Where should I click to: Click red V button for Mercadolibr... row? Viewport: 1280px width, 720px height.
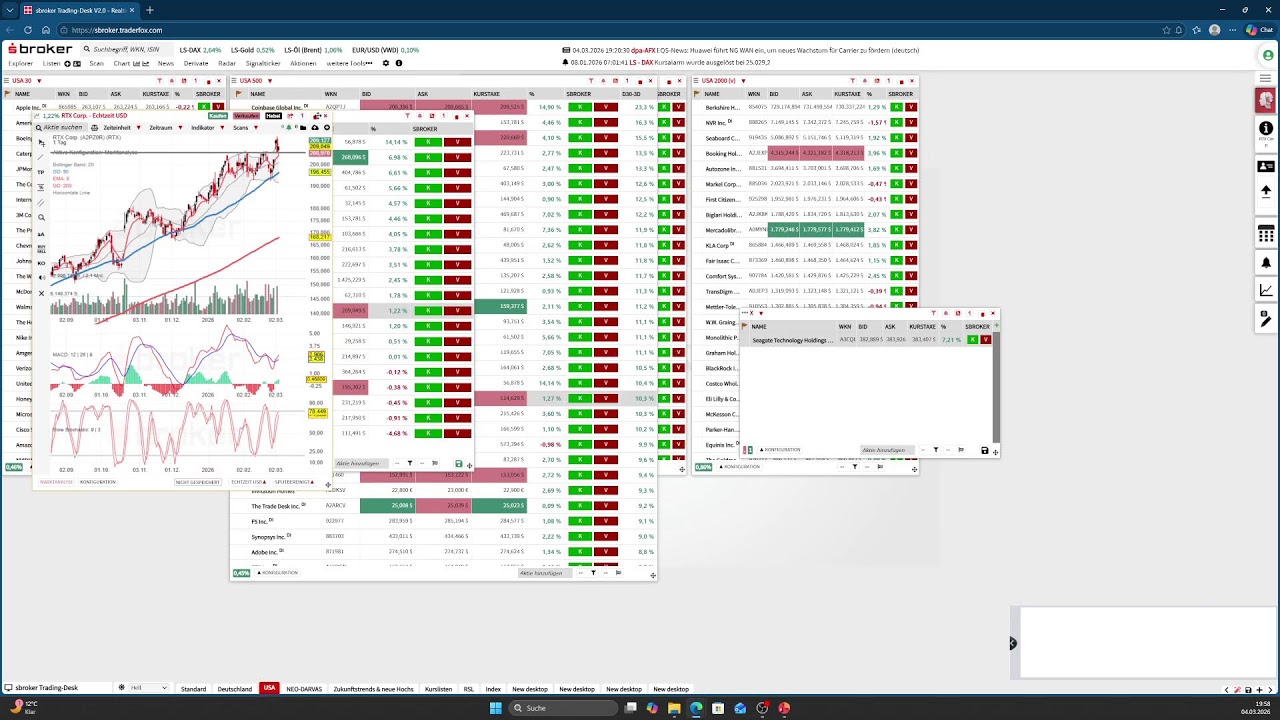pyautogui.click(x=910, y=230)
